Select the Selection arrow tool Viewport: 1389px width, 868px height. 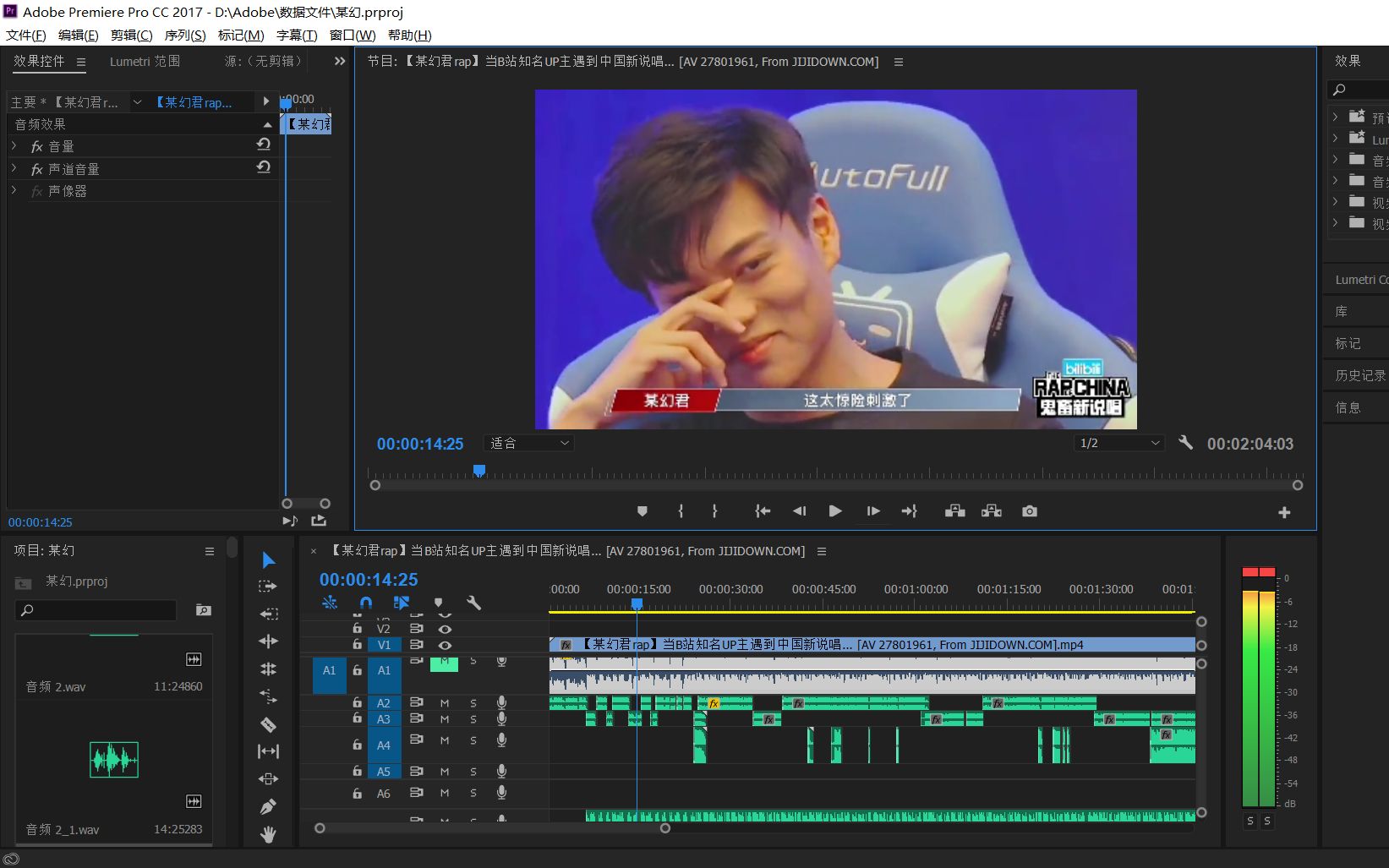[269, 560]
